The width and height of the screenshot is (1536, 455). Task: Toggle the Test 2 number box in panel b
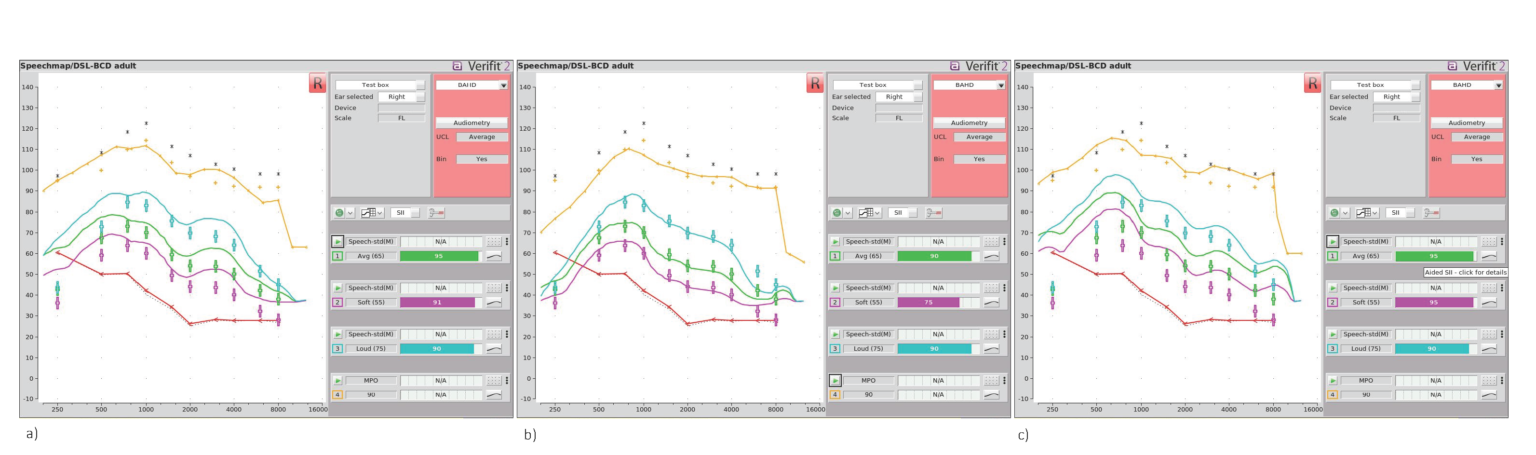point(835,302)
